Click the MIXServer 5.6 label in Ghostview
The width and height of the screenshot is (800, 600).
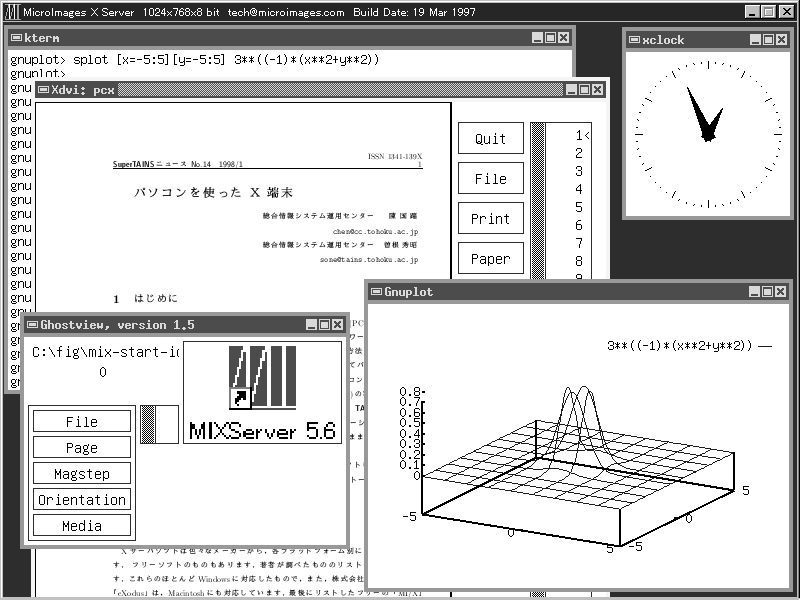click(262, 431)
